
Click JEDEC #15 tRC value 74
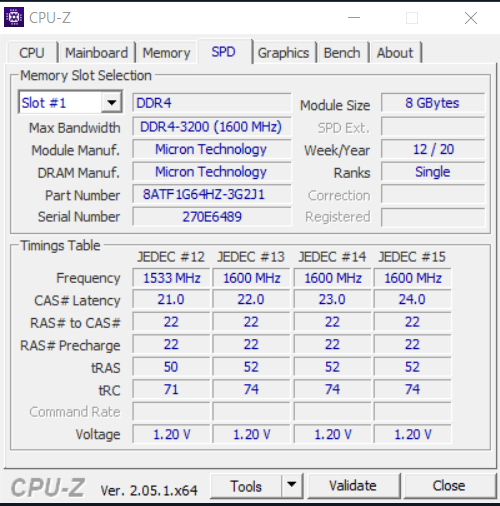tap(412, 389)
